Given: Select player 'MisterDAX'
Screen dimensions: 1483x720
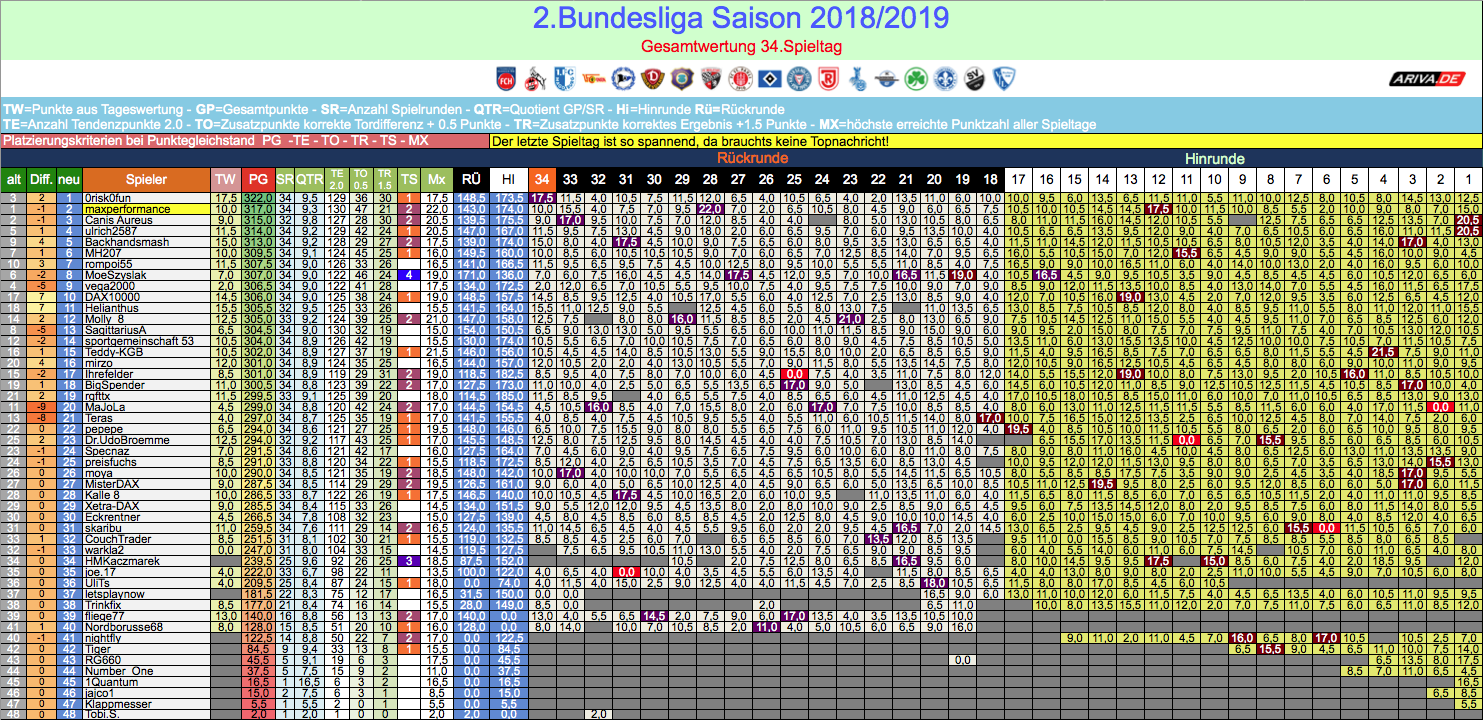Looking at the screenshot, I should [145, 484].
